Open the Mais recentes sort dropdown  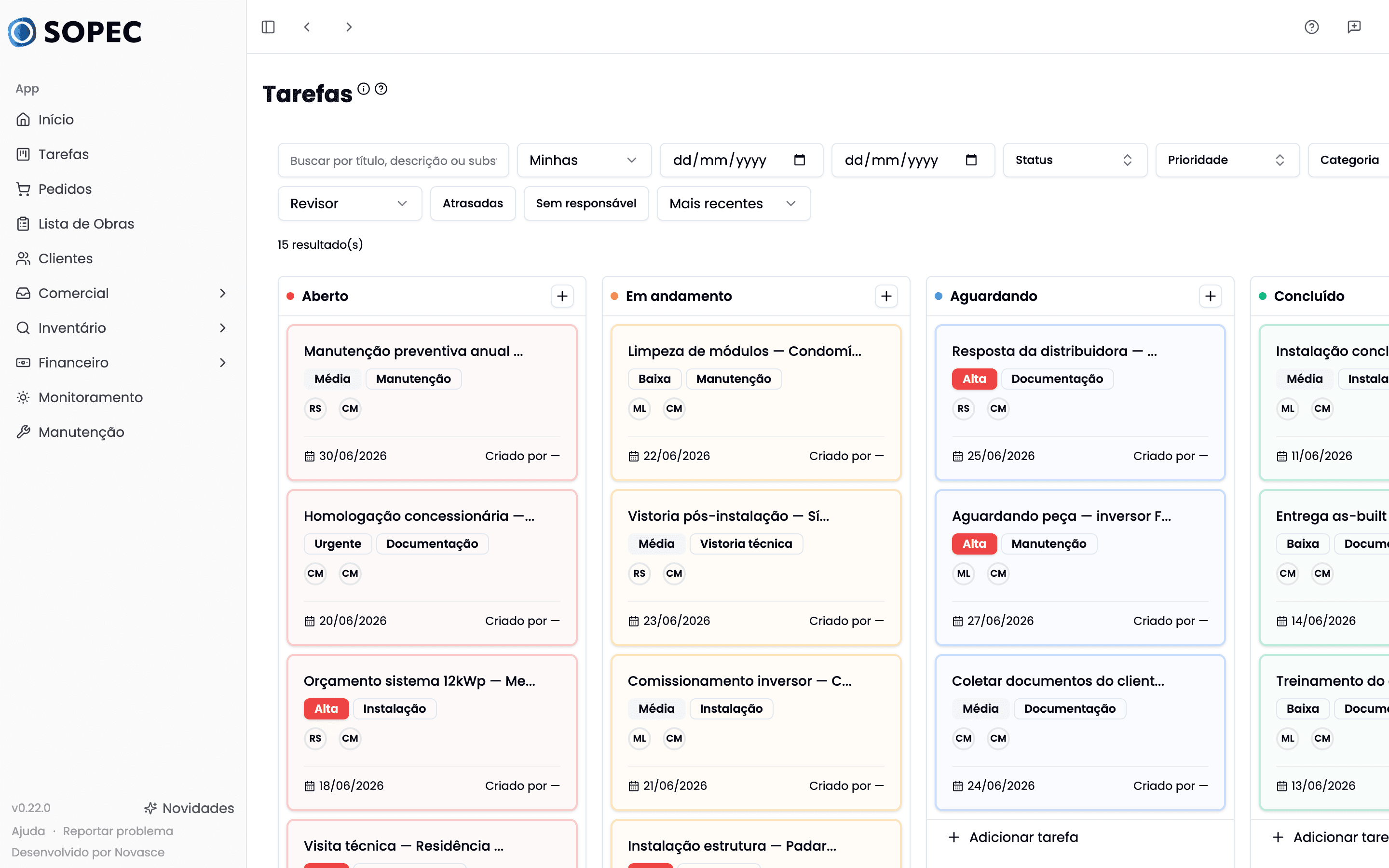tap(734, 204)
